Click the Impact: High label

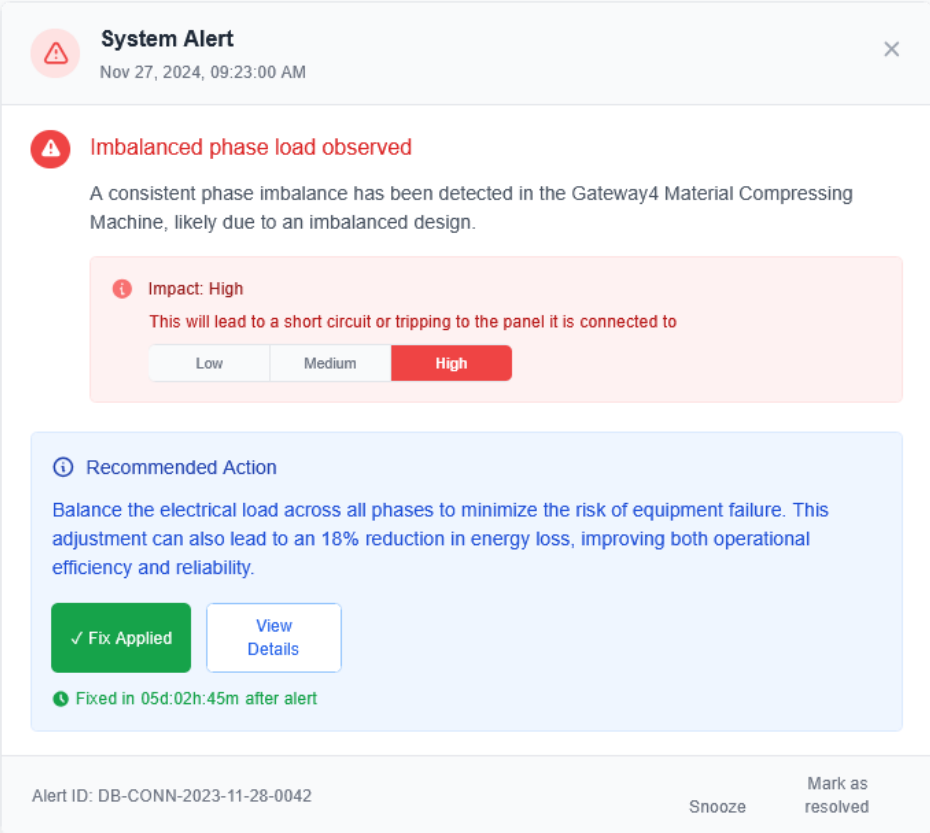[196, 289]
